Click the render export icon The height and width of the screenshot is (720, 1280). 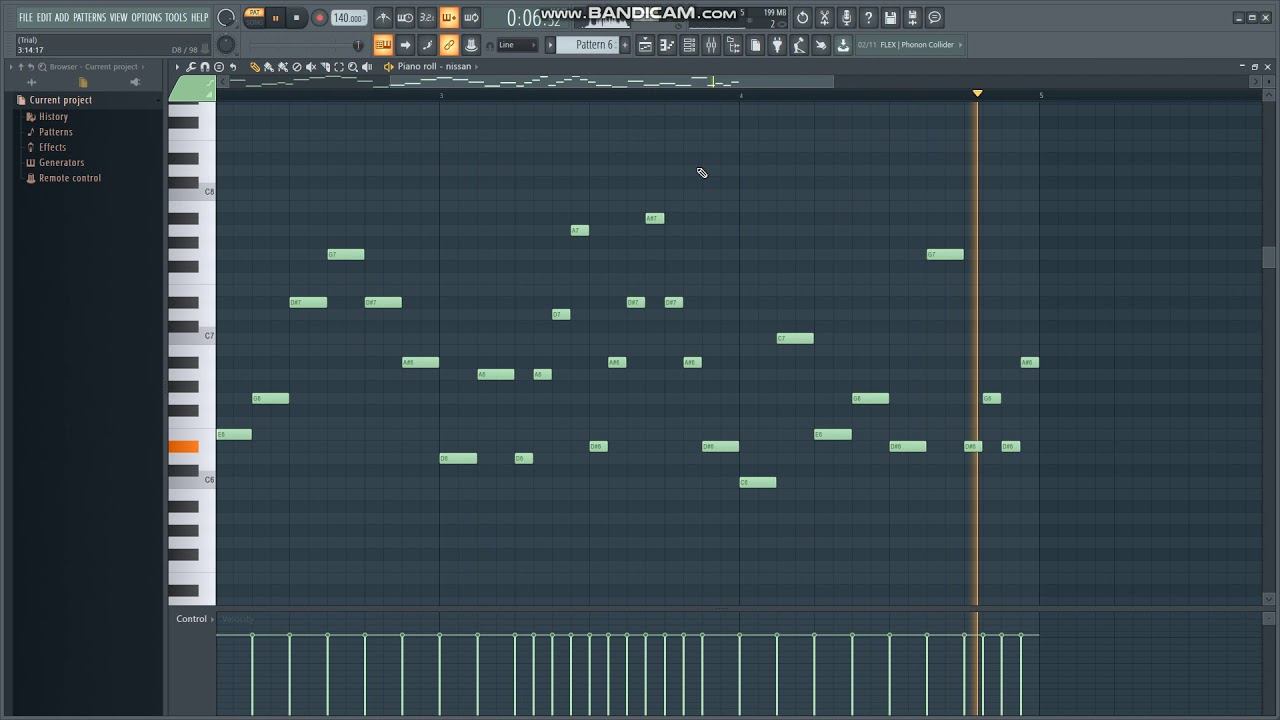912,18
